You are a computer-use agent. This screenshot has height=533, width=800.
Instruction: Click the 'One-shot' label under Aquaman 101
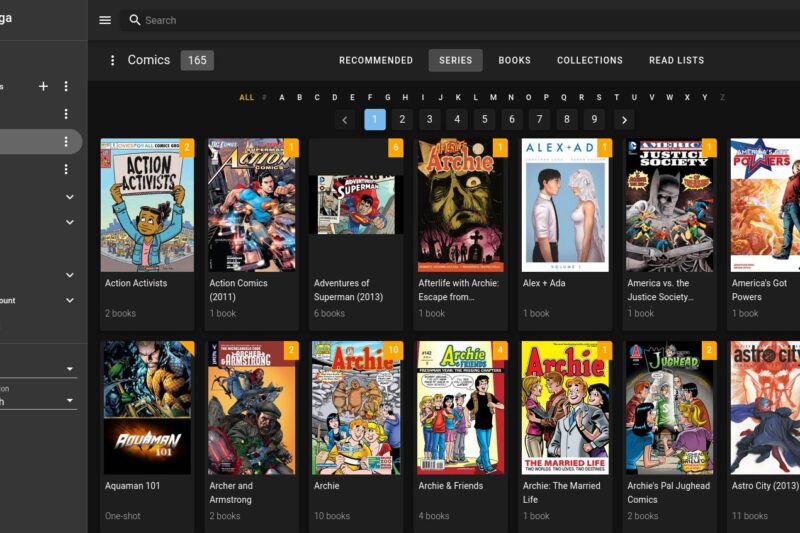coord(122,516)
